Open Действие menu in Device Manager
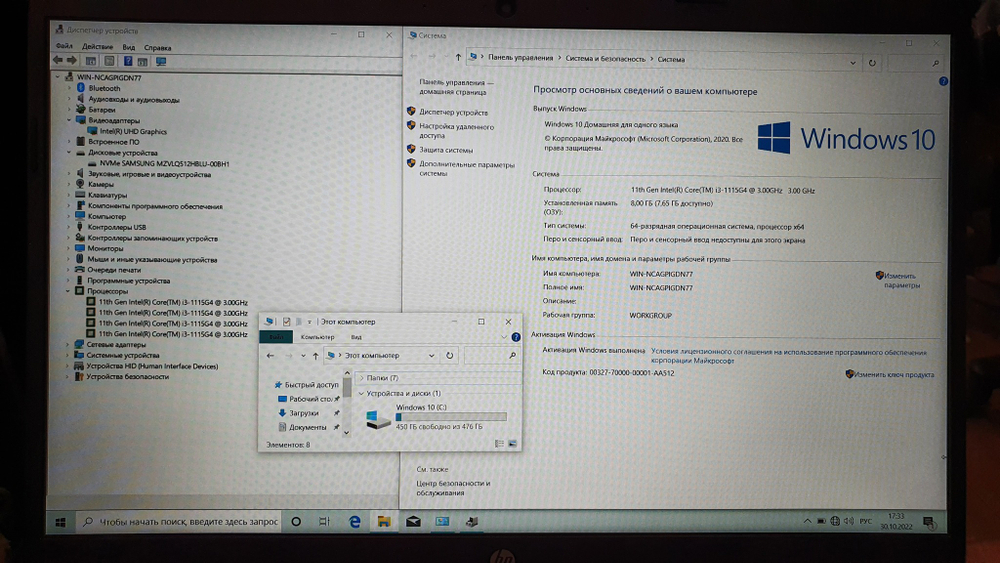 97,47
